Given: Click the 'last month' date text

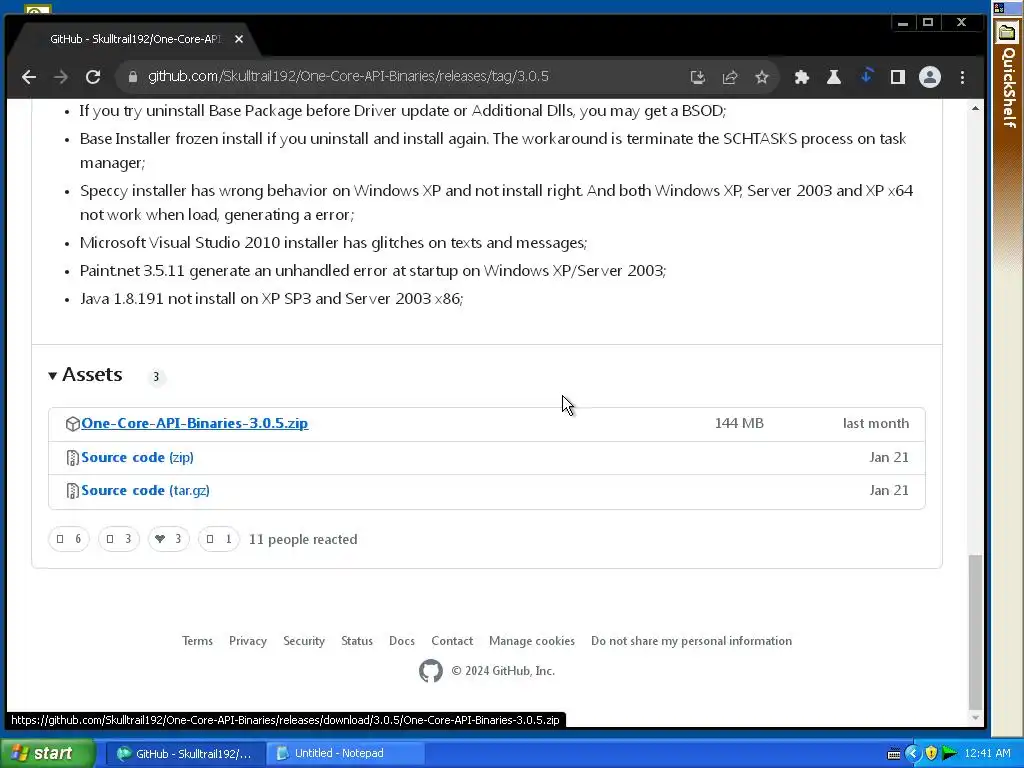Looking at the screenshot, I should point(876,423).
